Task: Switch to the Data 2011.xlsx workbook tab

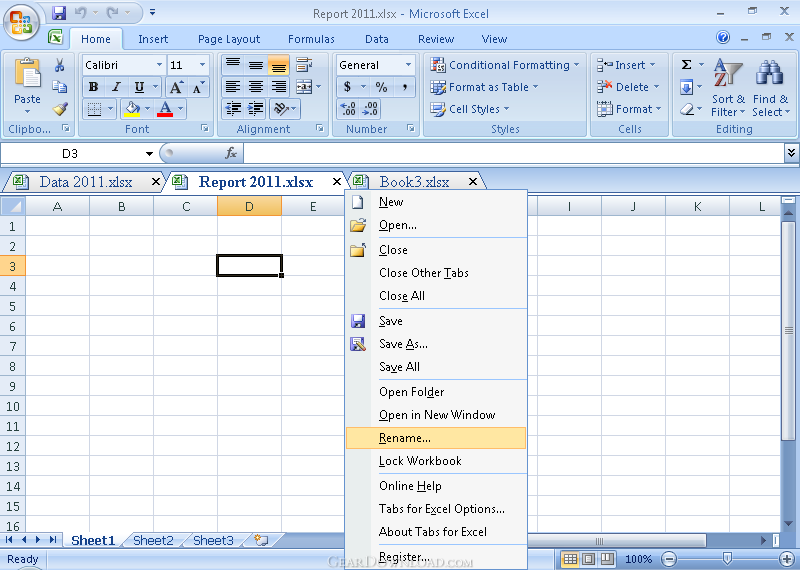Action: tap(86, 182)
